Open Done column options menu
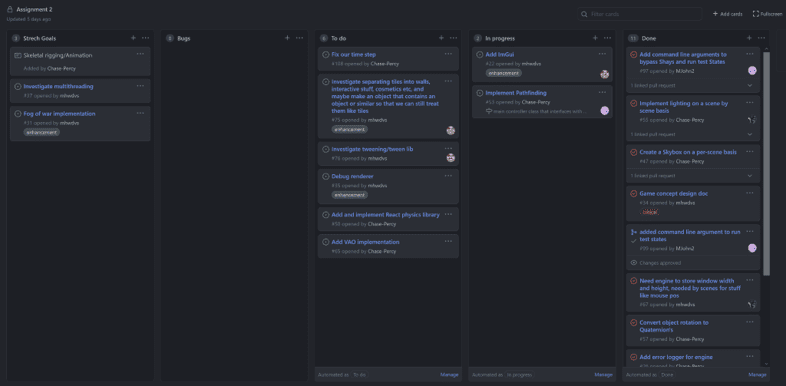 761,38
